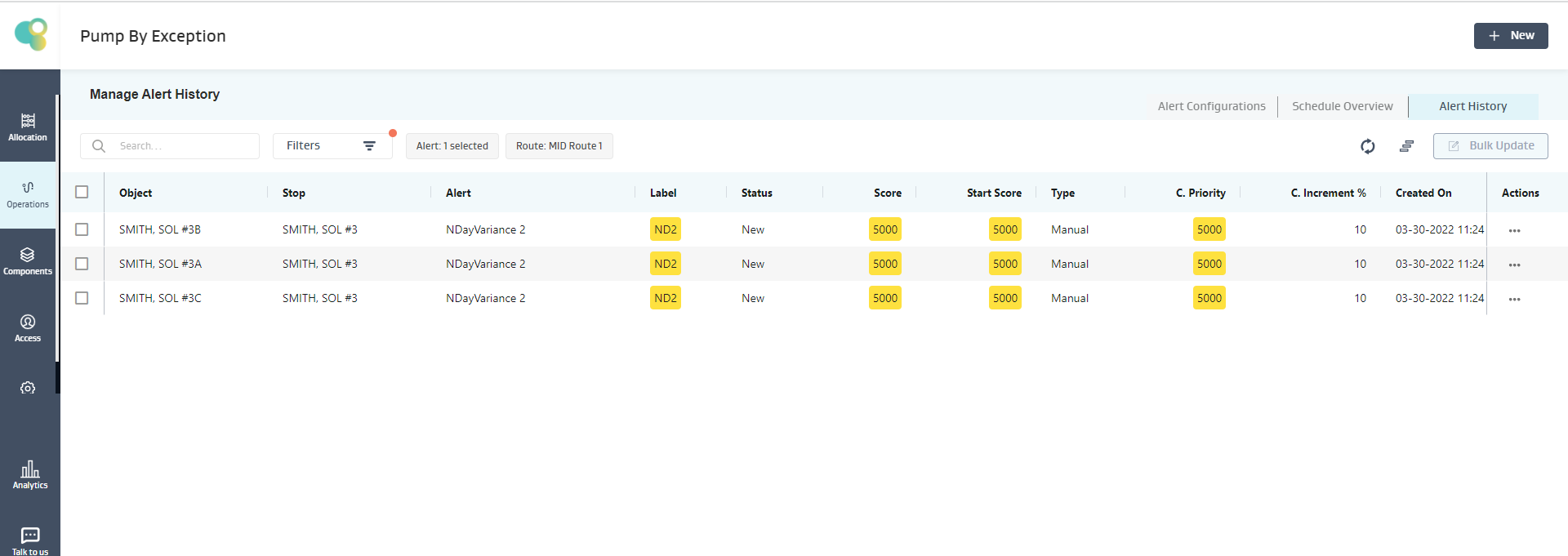Open actions menu for SMITH, SOL #3B
1568x556 pixels.
pyautogui.click(x=1514, y=230)
